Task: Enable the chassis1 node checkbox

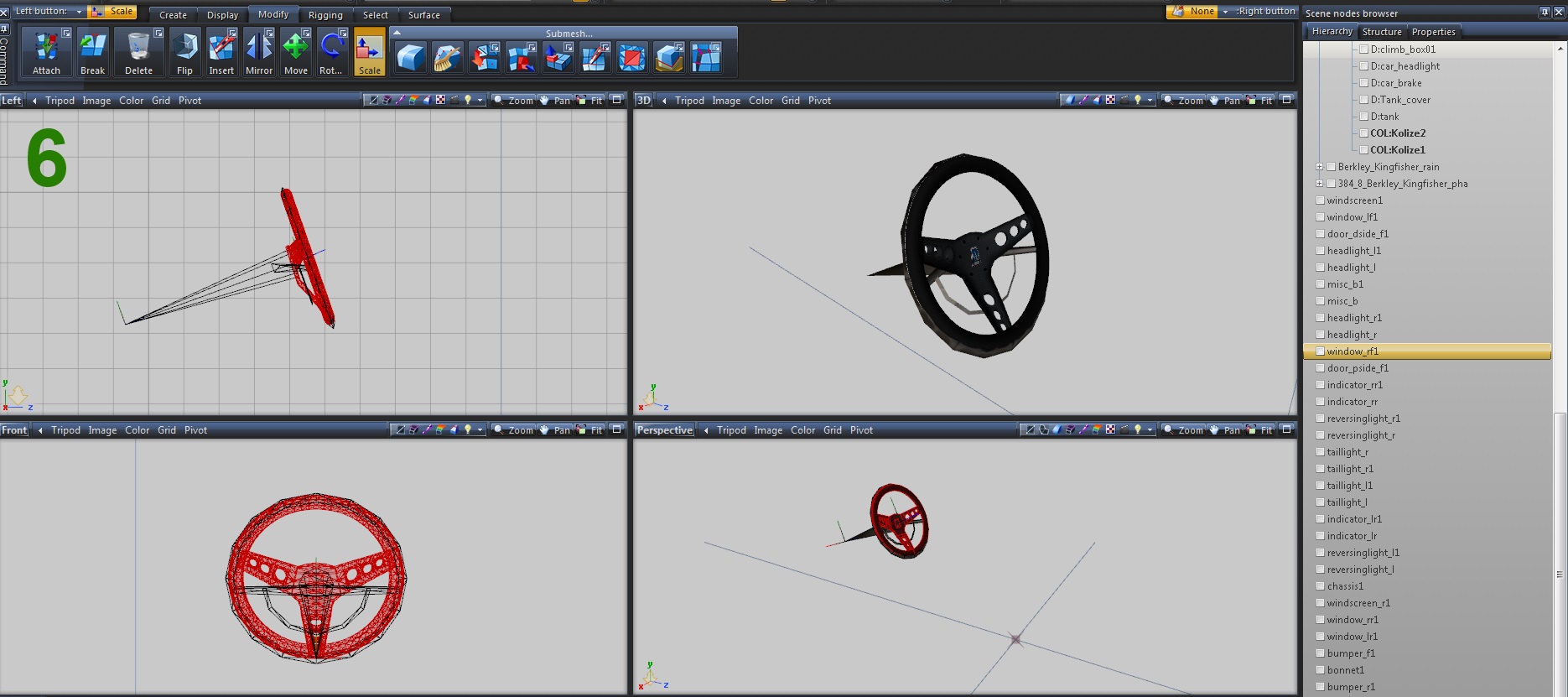Action: coord(1320,586)
